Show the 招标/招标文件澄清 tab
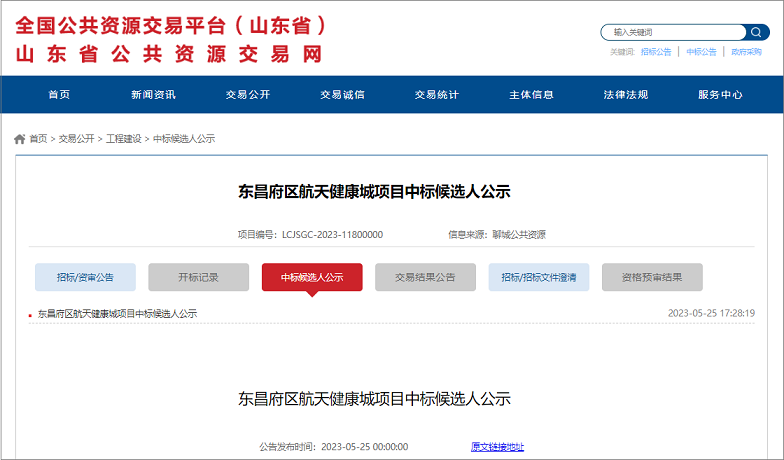This screenshot has width=784, height=460. tap(539, 277)
